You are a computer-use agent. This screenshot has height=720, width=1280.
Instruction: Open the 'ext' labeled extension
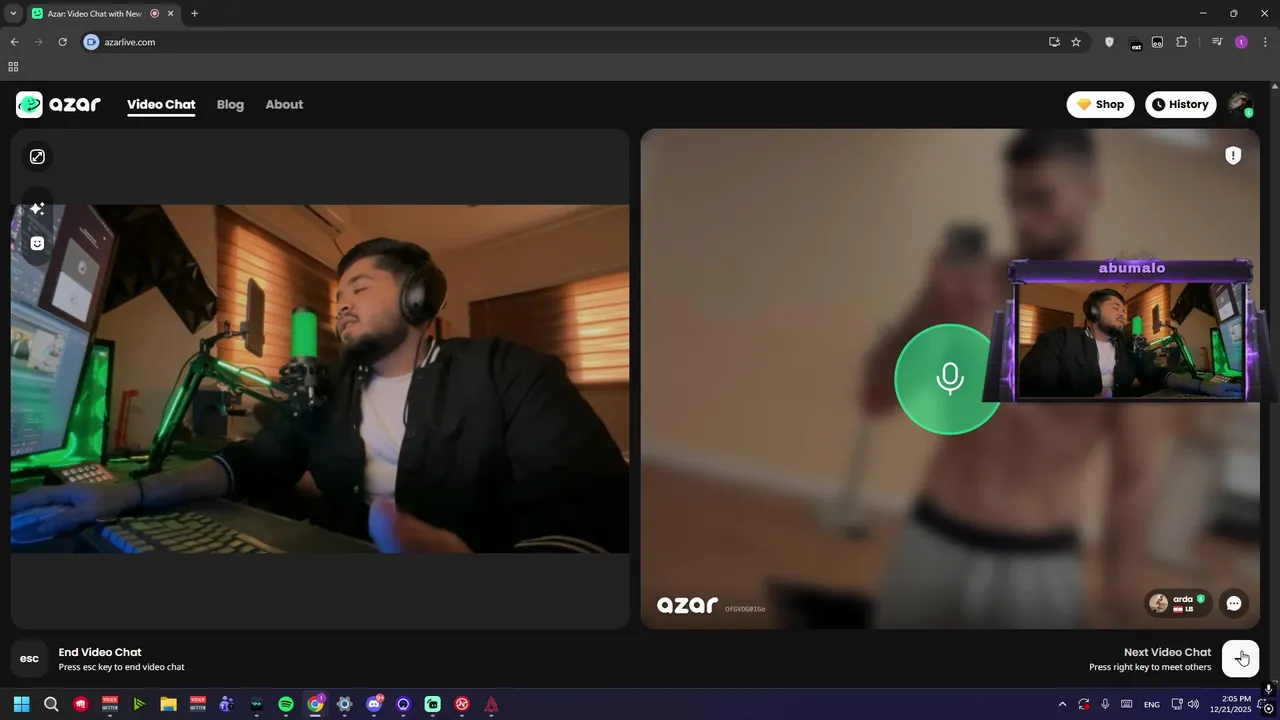pos(1135,43)
